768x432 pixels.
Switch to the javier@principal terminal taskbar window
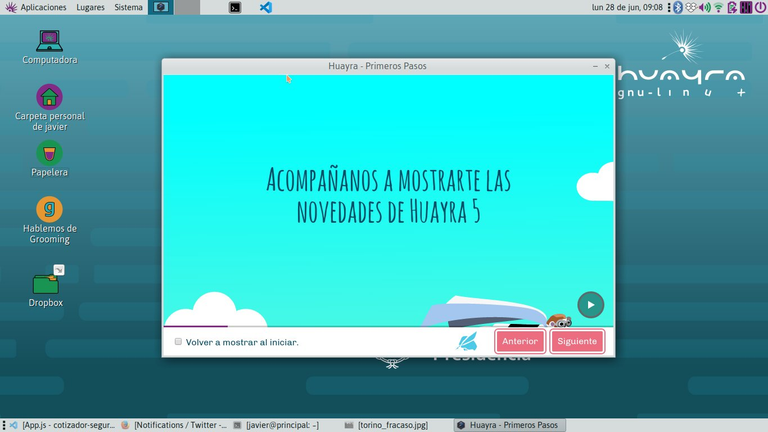[277, 425]
